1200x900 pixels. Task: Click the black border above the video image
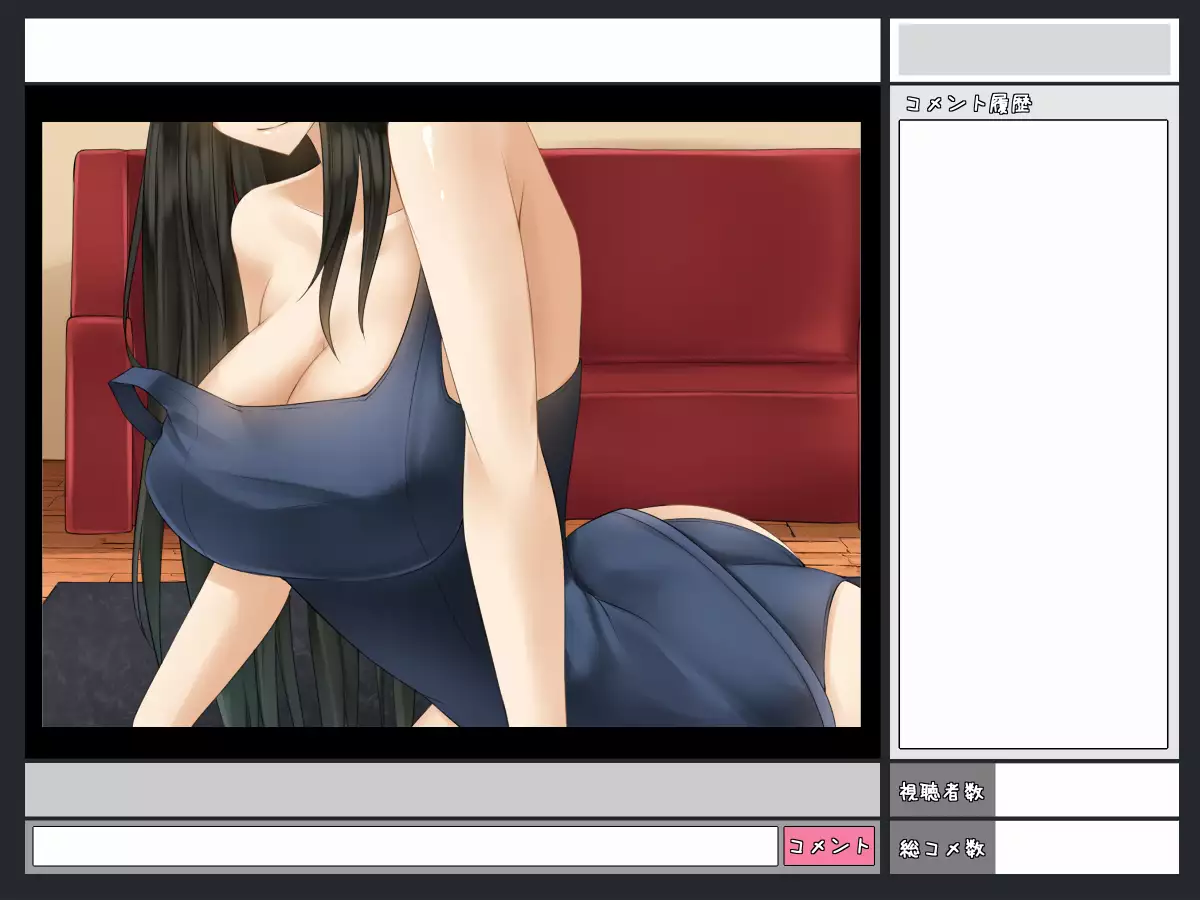point(452,103)
